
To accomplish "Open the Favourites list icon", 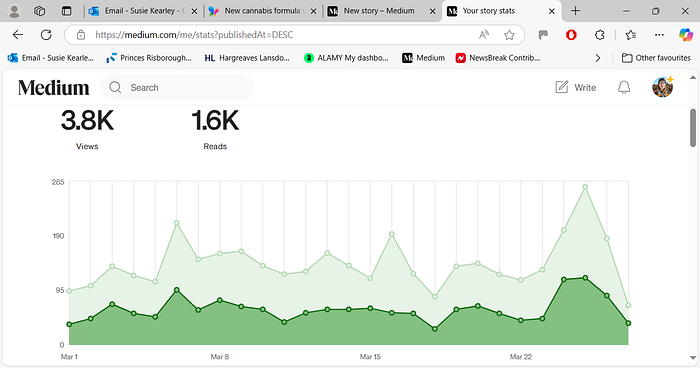I will 631,35.
